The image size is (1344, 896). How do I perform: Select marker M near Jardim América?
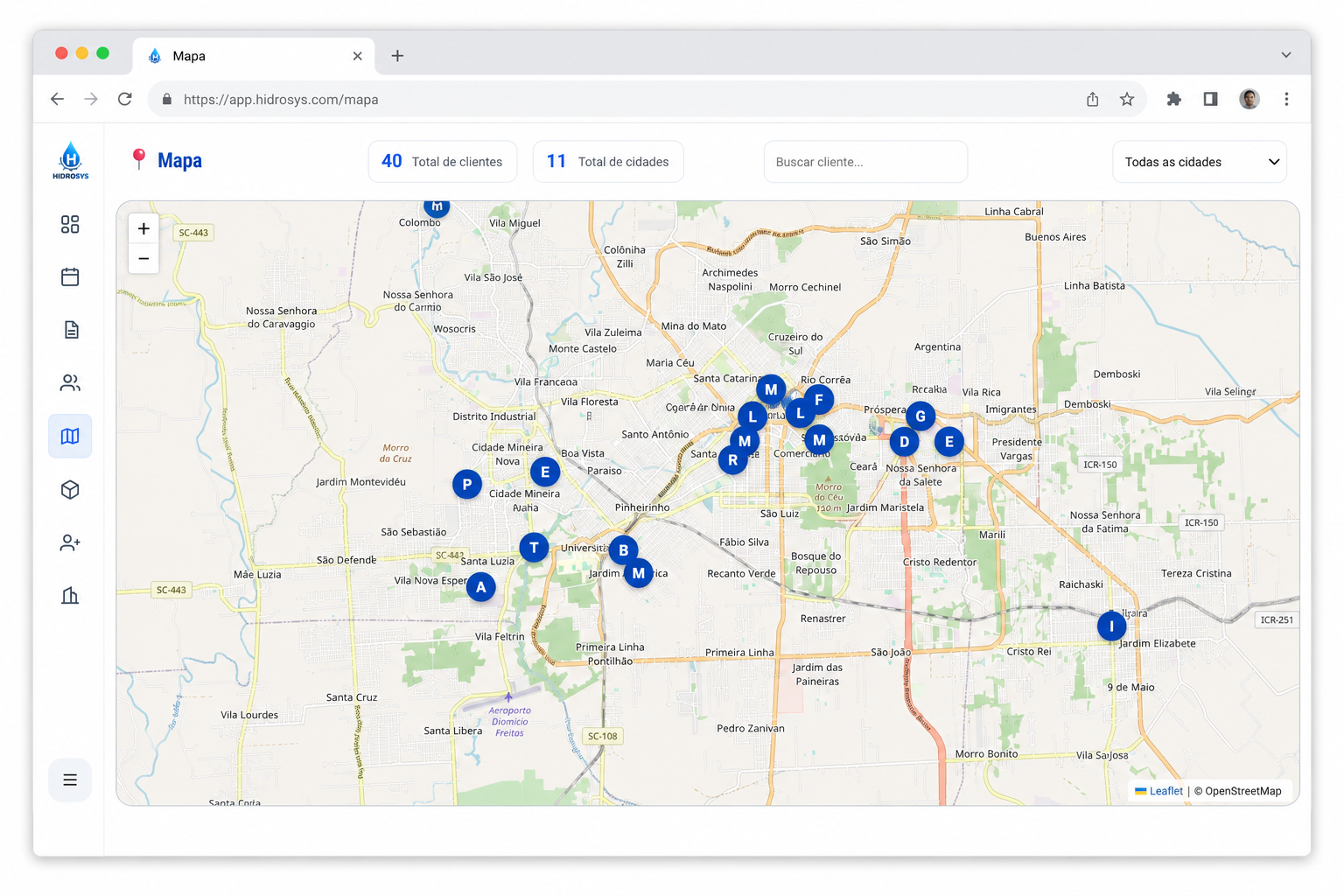click(638, 573)
